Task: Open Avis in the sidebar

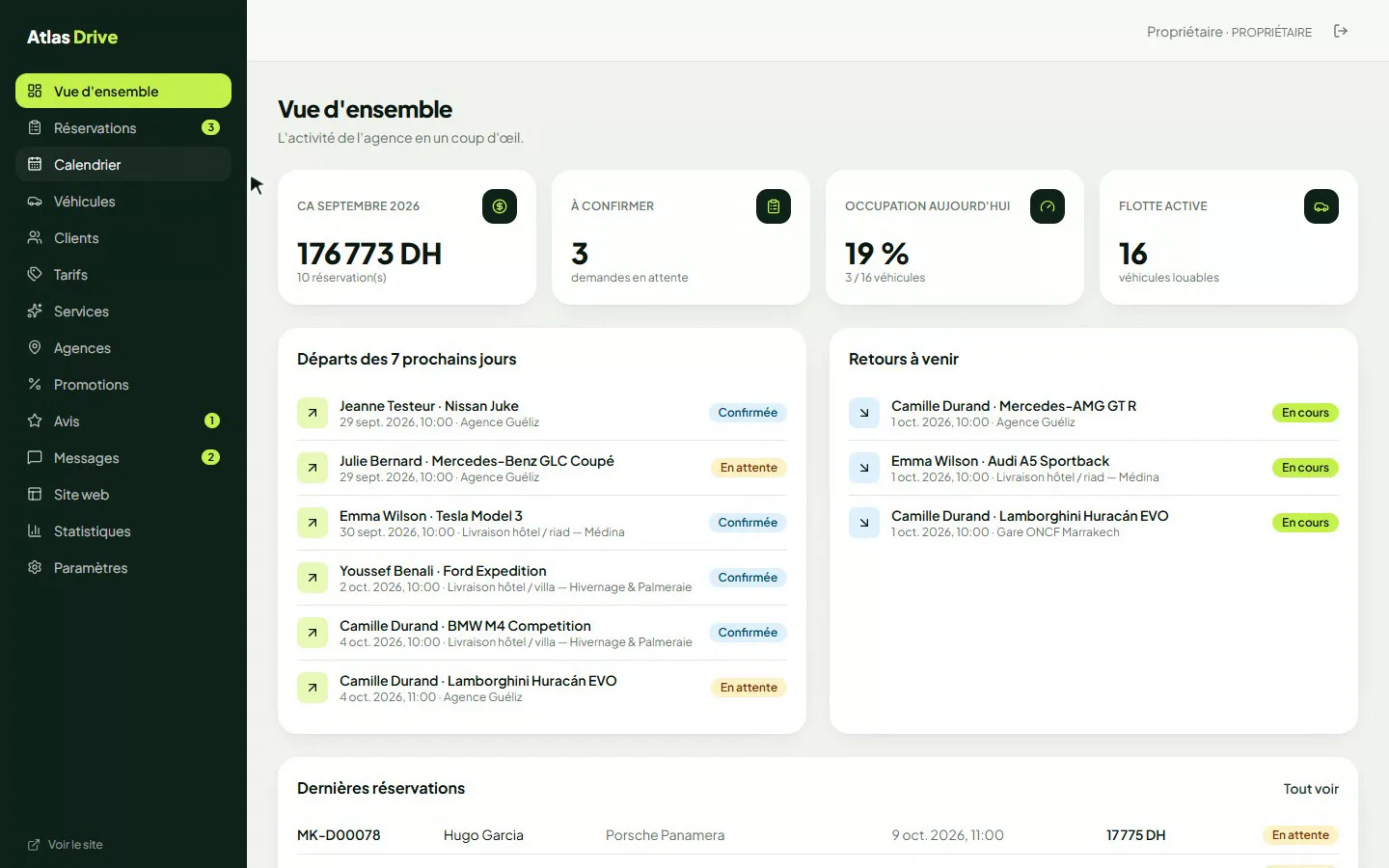Action: click(x=123, y=420)
